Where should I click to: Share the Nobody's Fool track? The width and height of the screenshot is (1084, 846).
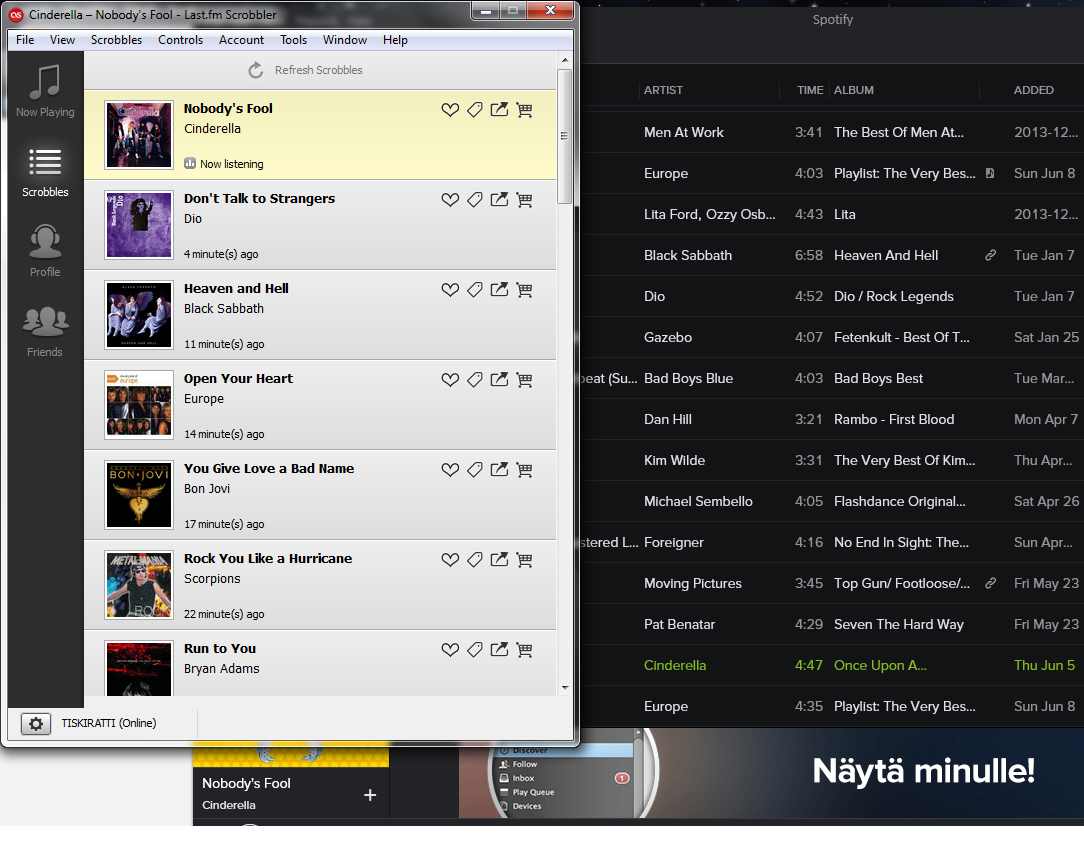[499, 109]
